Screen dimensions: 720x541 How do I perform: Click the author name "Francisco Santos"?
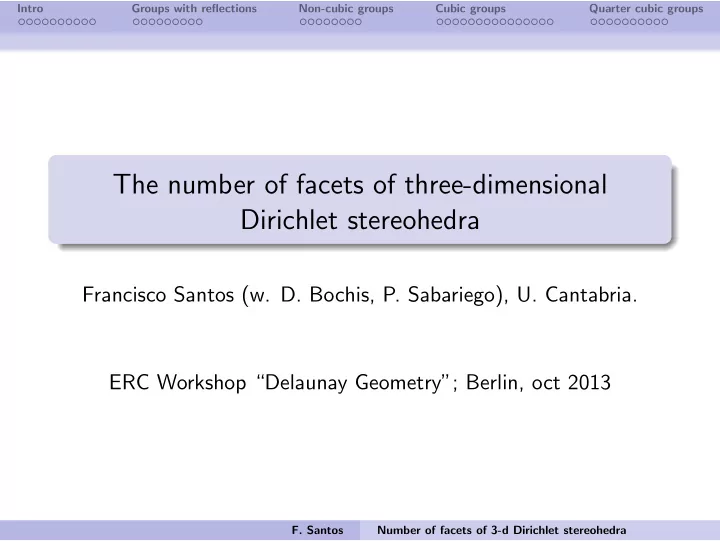tap(158, 295)
